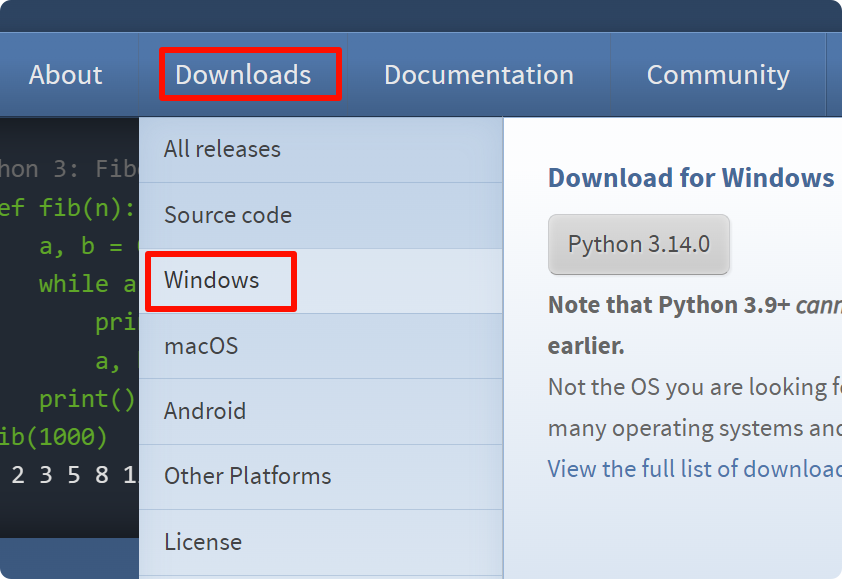The image size is (842, 579).
Task: Choose Other Platforms menu entry
Action: tap(247, 476)
